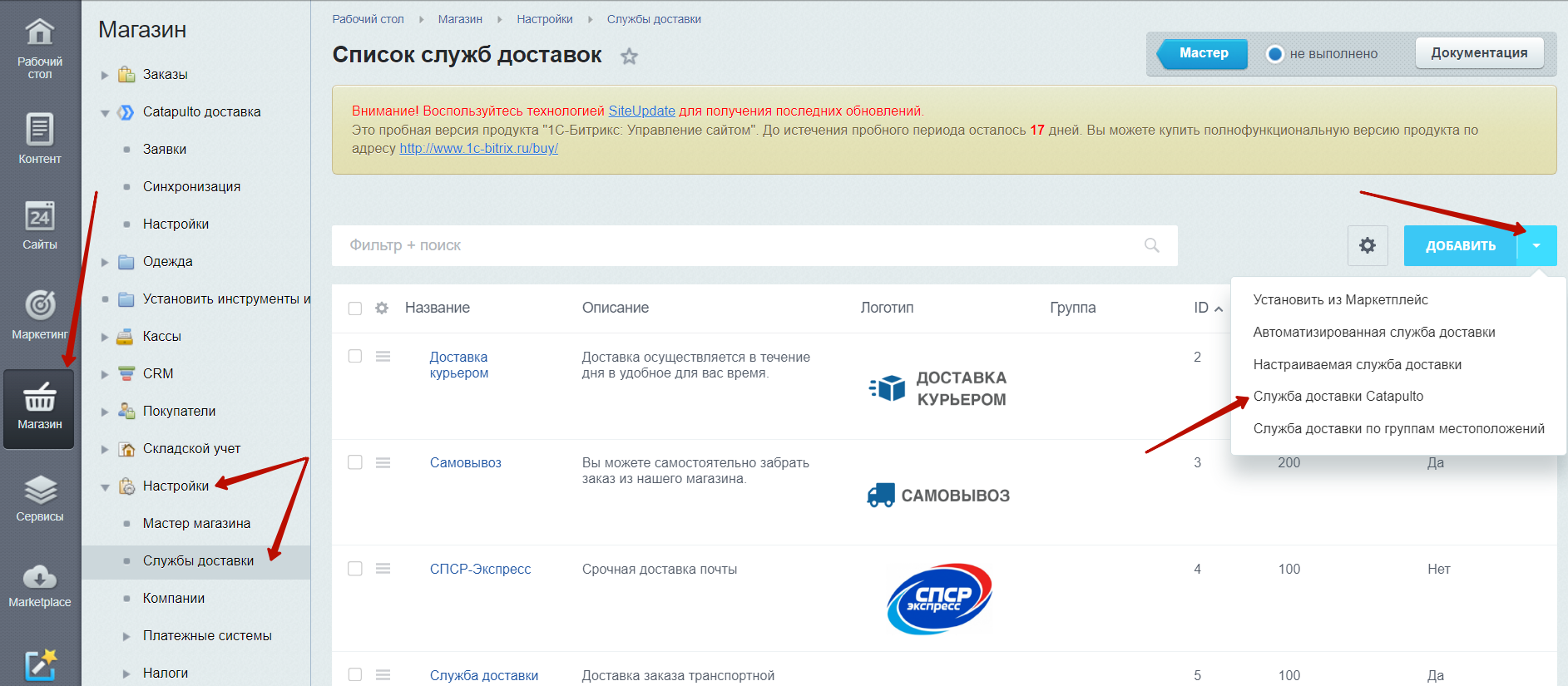This screenshot has height=686, width=1568.
Task: Open the 1c-bitrix.ru/buy link
Action: point(478,148)
